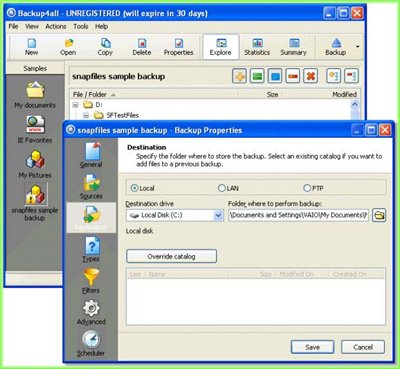Click the New backup toolbar icon
This screenshot has height=369, width=400.
point(32,47)
